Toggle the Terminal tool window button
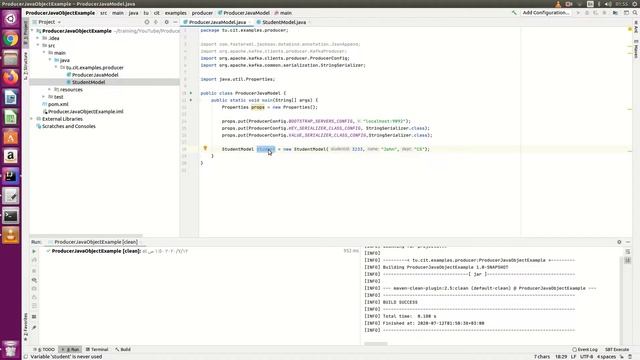The width and height of the screenshot is (640, 360). pos(97,349)
